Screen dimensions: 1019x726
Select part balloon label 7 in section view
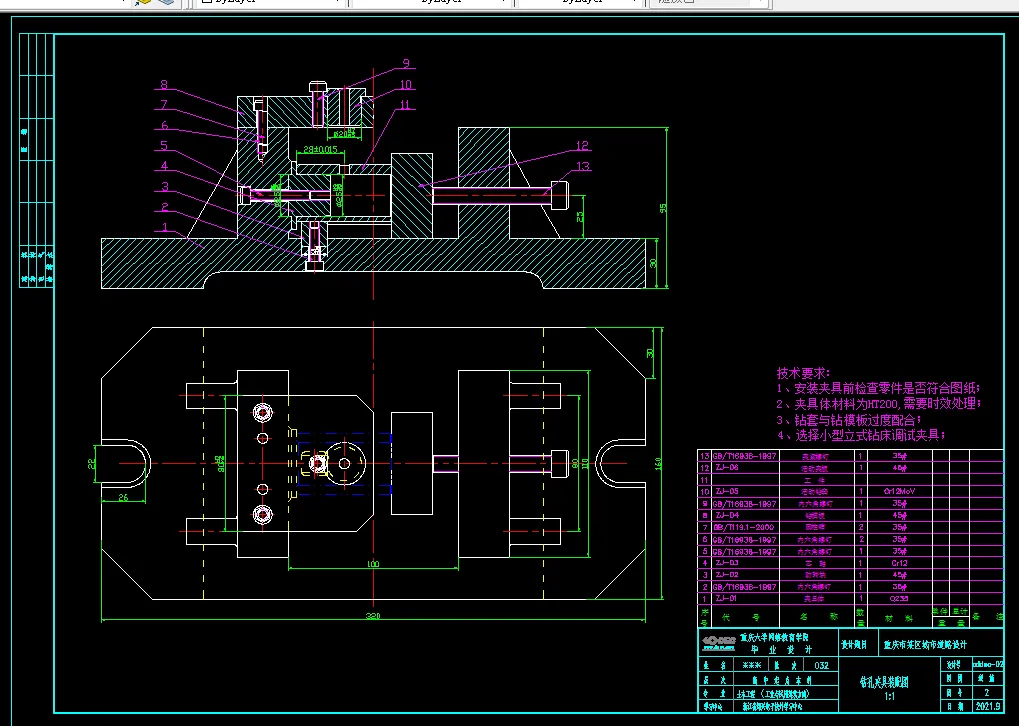[x=164, y=105]
